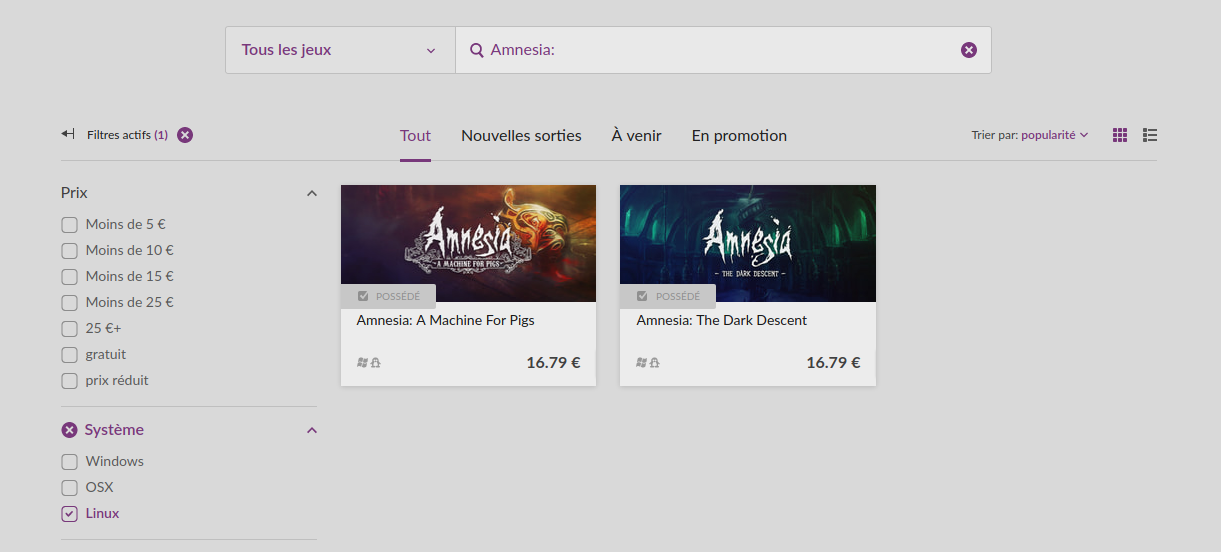Collapse the Système filter section

point(311,430)
